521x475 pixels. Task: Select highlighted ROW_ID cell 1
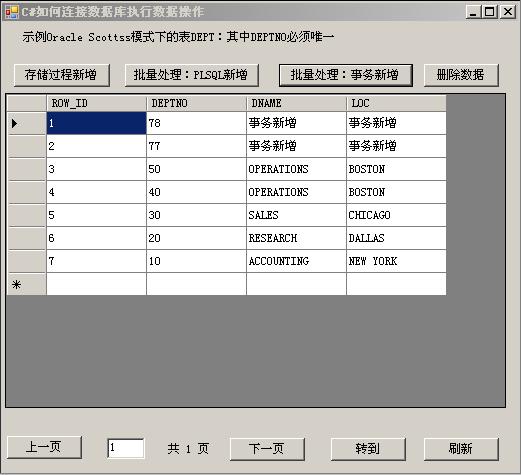coord(96,123)
